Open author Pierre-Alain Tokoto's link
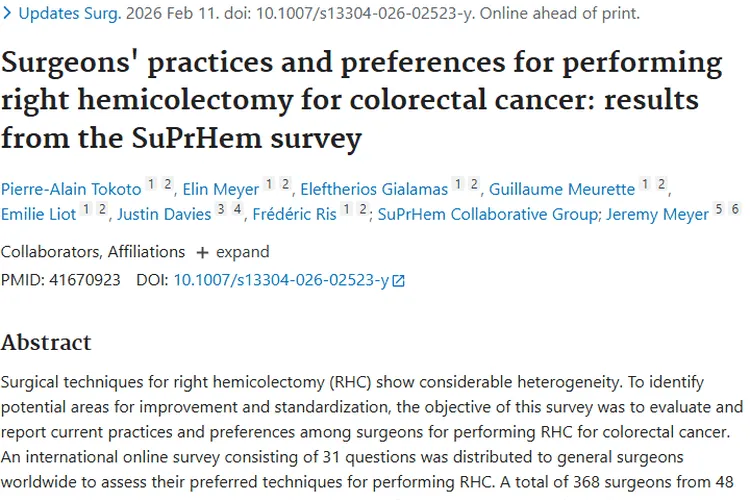750x500 pixels. tap(70, 188)
